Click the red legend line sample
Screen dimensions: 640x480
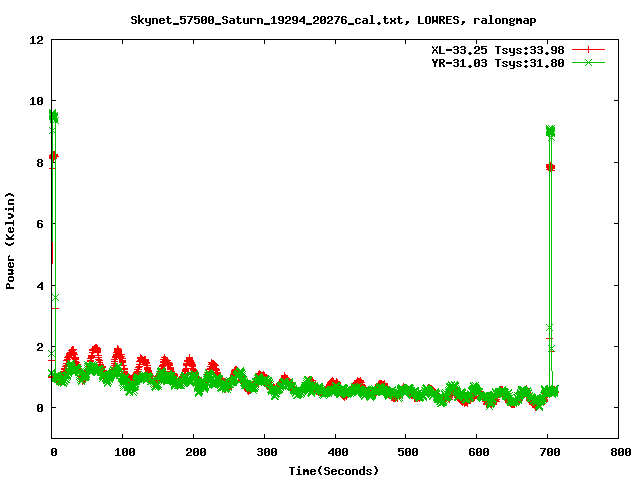[588, 50]
